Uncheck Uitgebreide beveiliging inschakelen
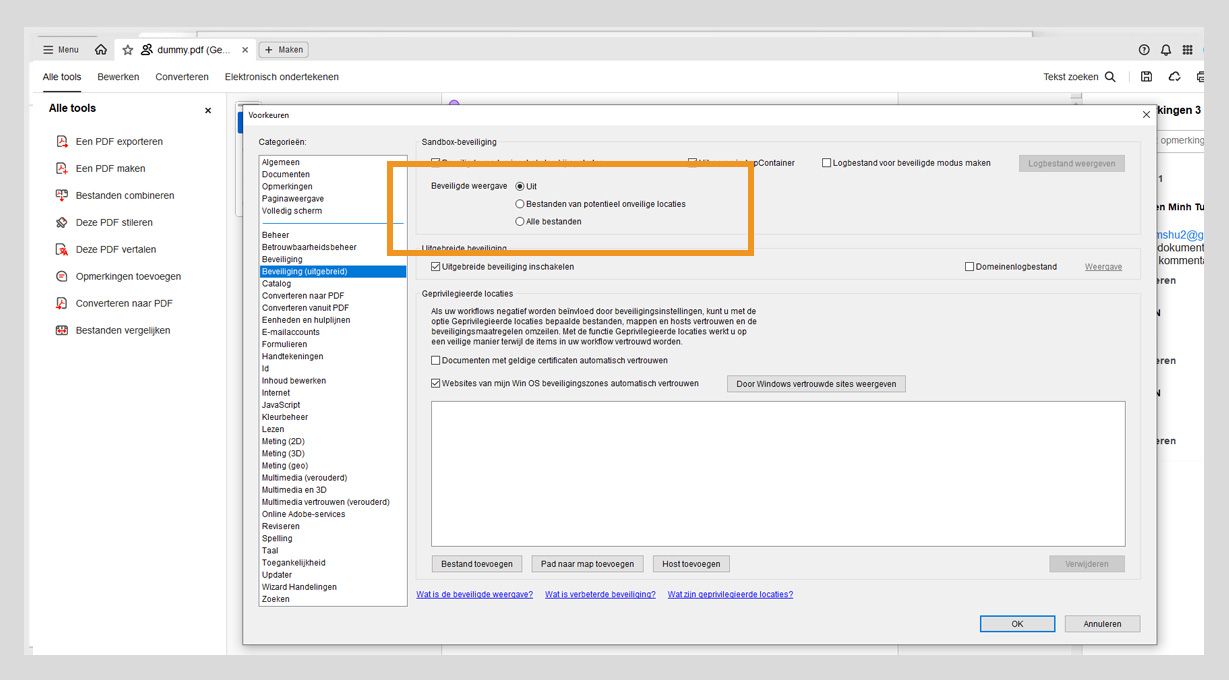Viewport: 1229px width, 680px height. pos(435,266)
